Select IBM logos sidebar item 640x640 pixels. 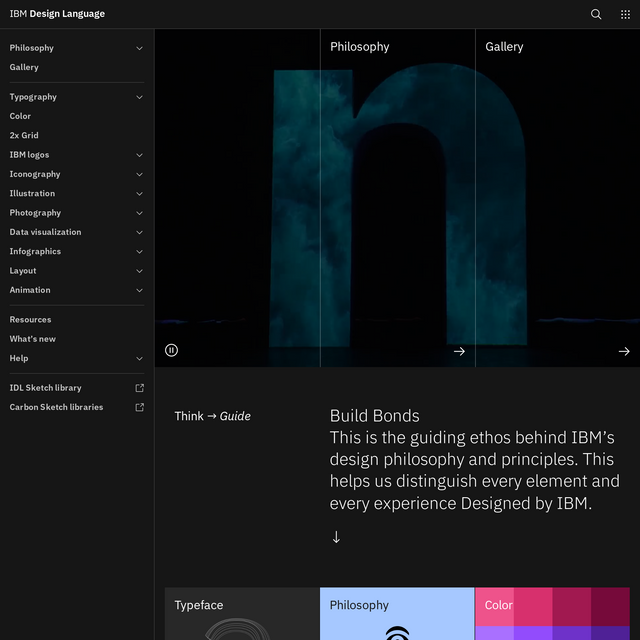click(x=29, y=155)
